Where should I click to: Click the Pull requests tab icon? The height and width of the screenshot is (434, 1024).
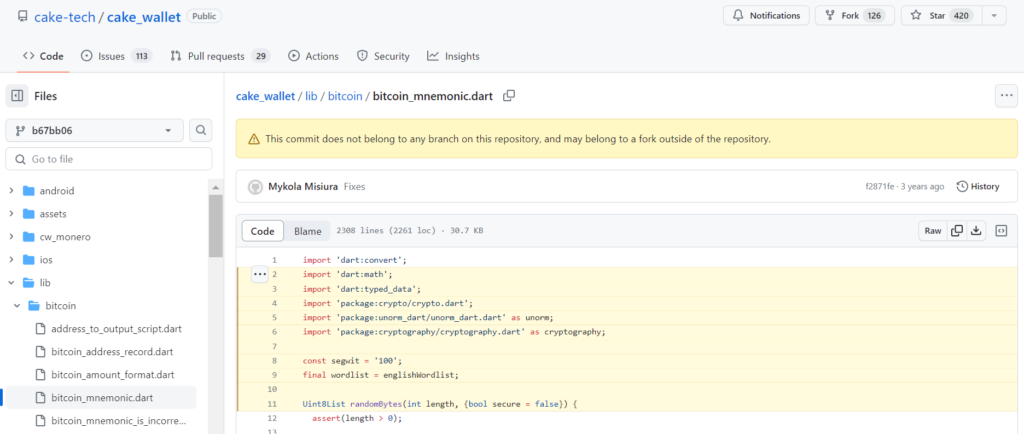tap(176, 56)
